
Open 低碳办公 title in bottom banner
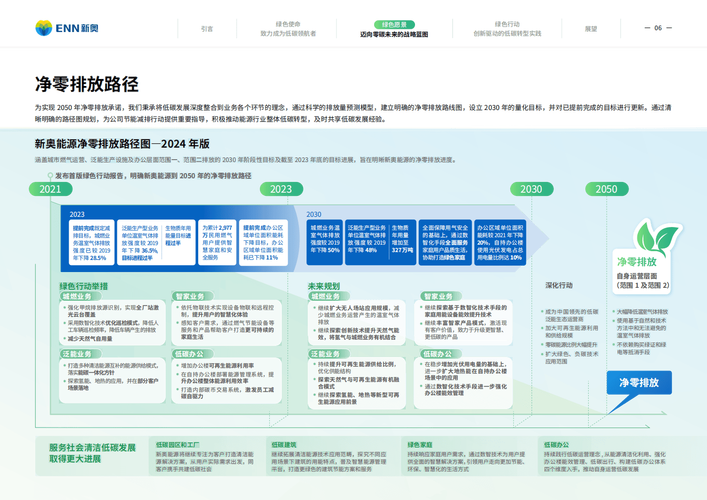click(556, 445)
